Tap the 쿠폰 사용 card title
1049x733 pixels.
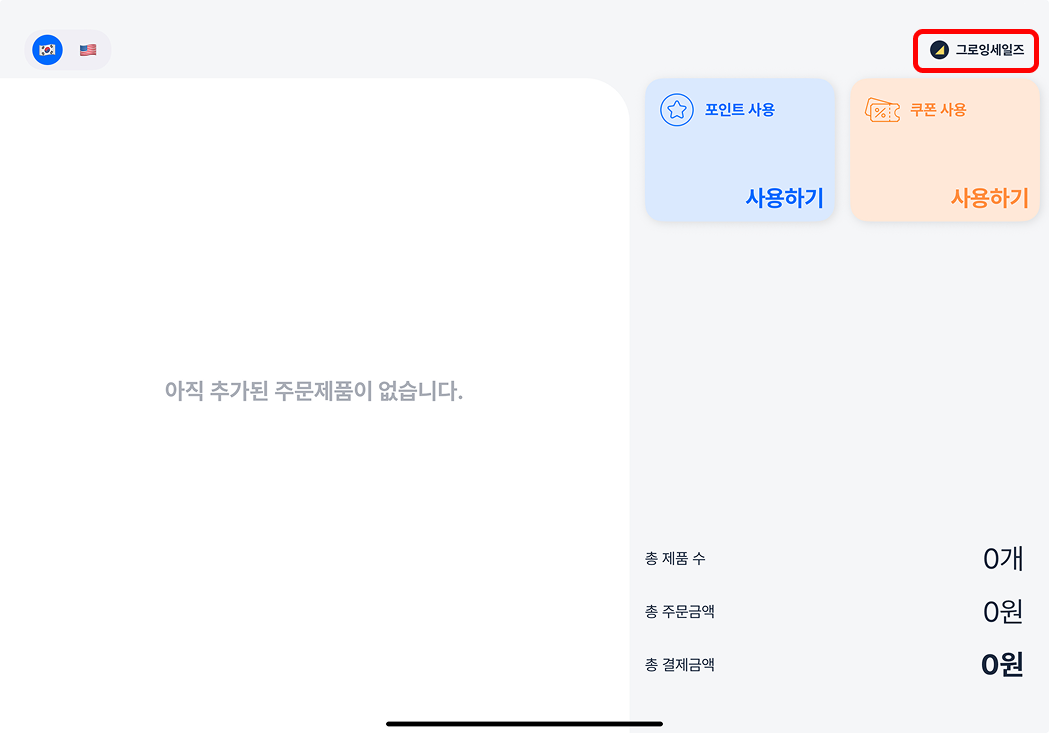pos(938,110)
